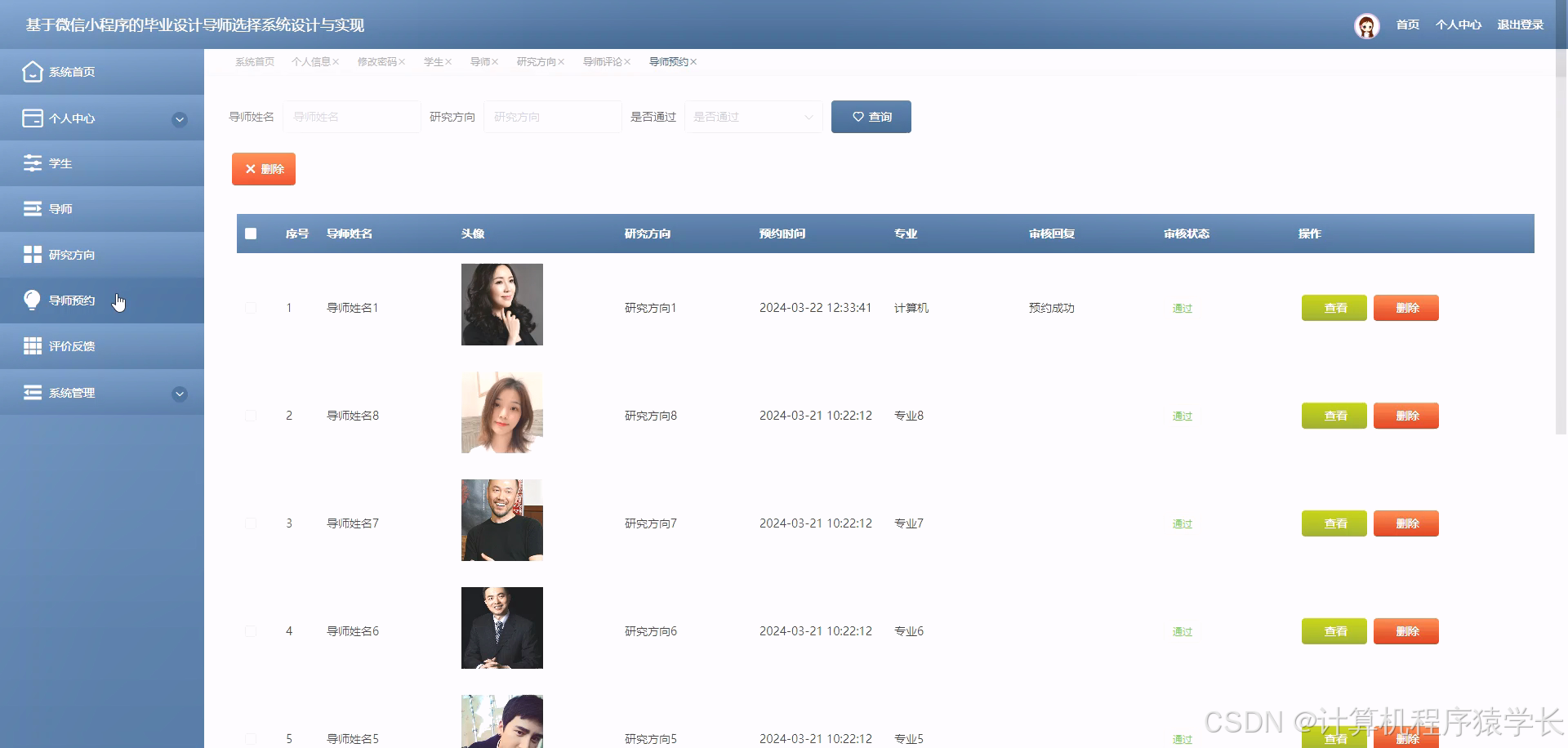This screenshot has height=748, width=1568.
Task: Click the 研究方向8 table cell
Action: [651, 416]
